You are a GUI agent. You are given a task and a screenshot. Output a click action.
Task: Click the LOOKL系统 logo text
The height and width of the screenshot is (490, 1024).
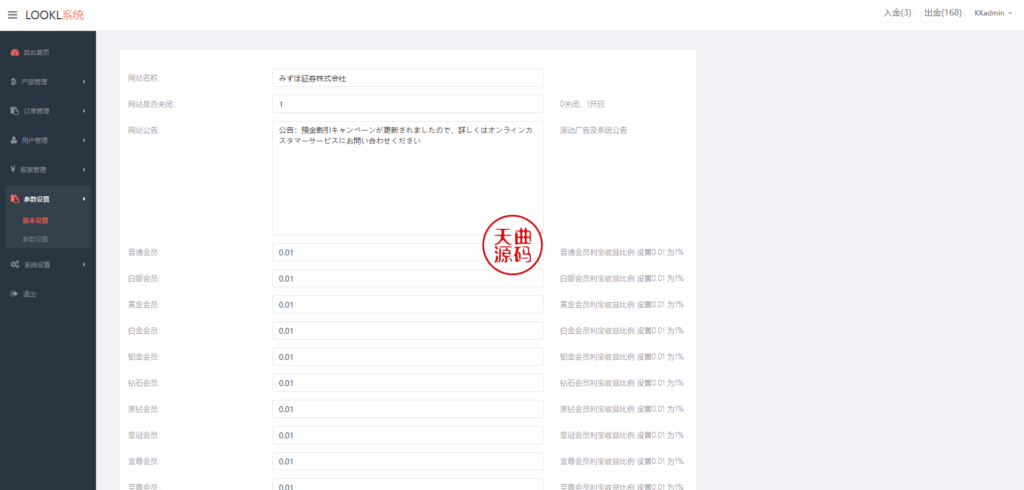pos(55,15)
